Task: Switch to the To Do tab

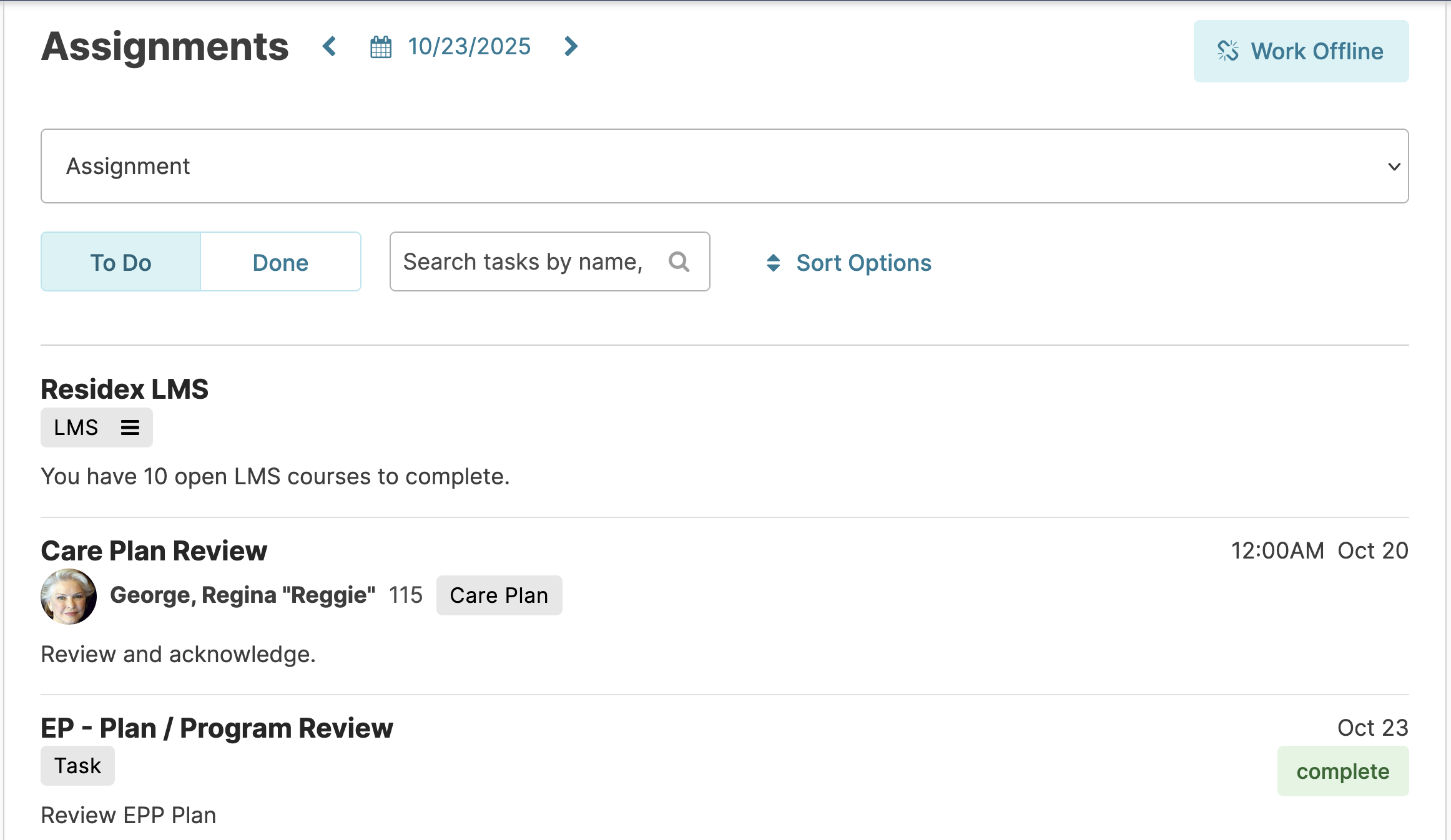Action: (x=121, y=262)
